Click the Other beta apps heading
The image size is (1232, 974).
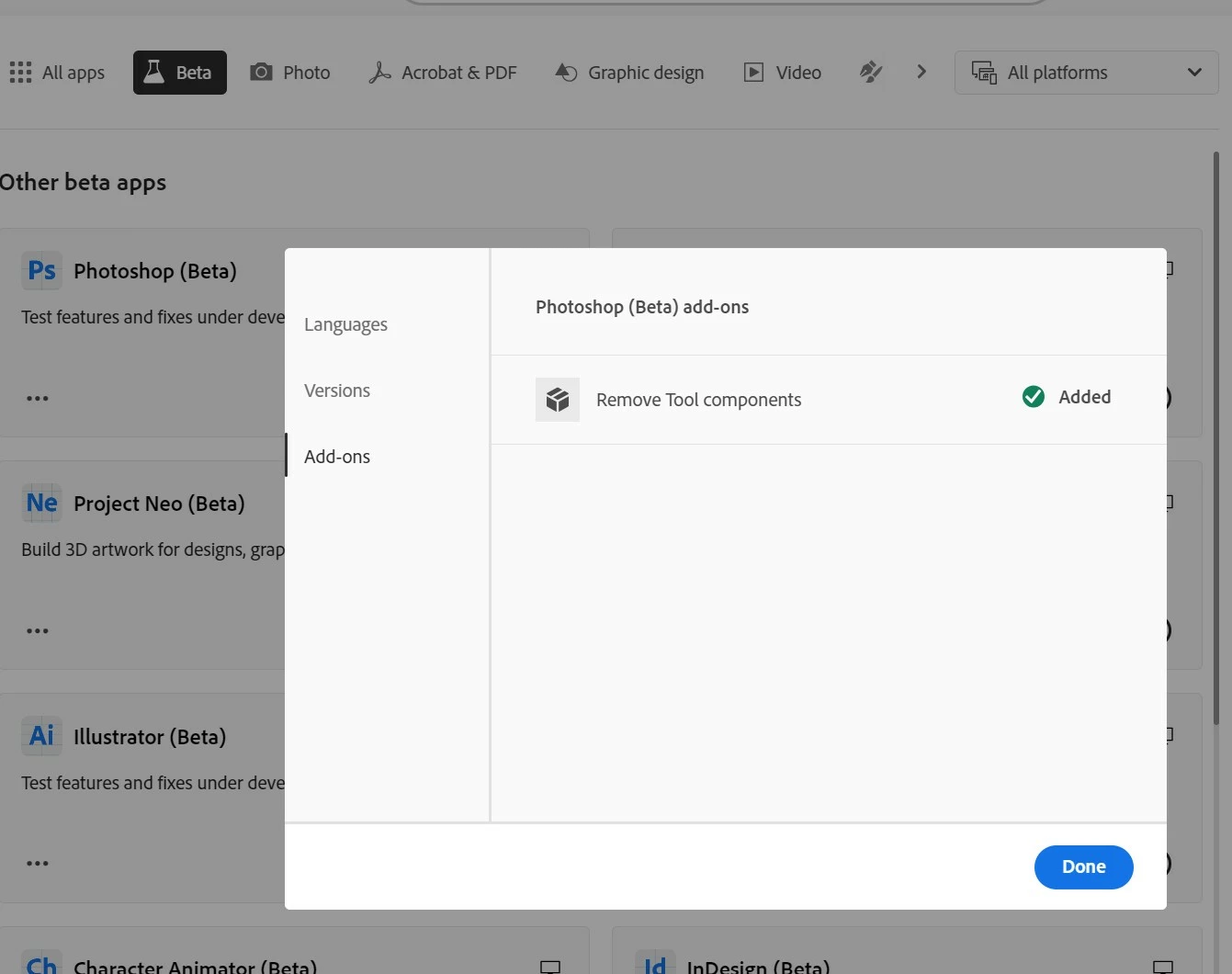point(83,182)
